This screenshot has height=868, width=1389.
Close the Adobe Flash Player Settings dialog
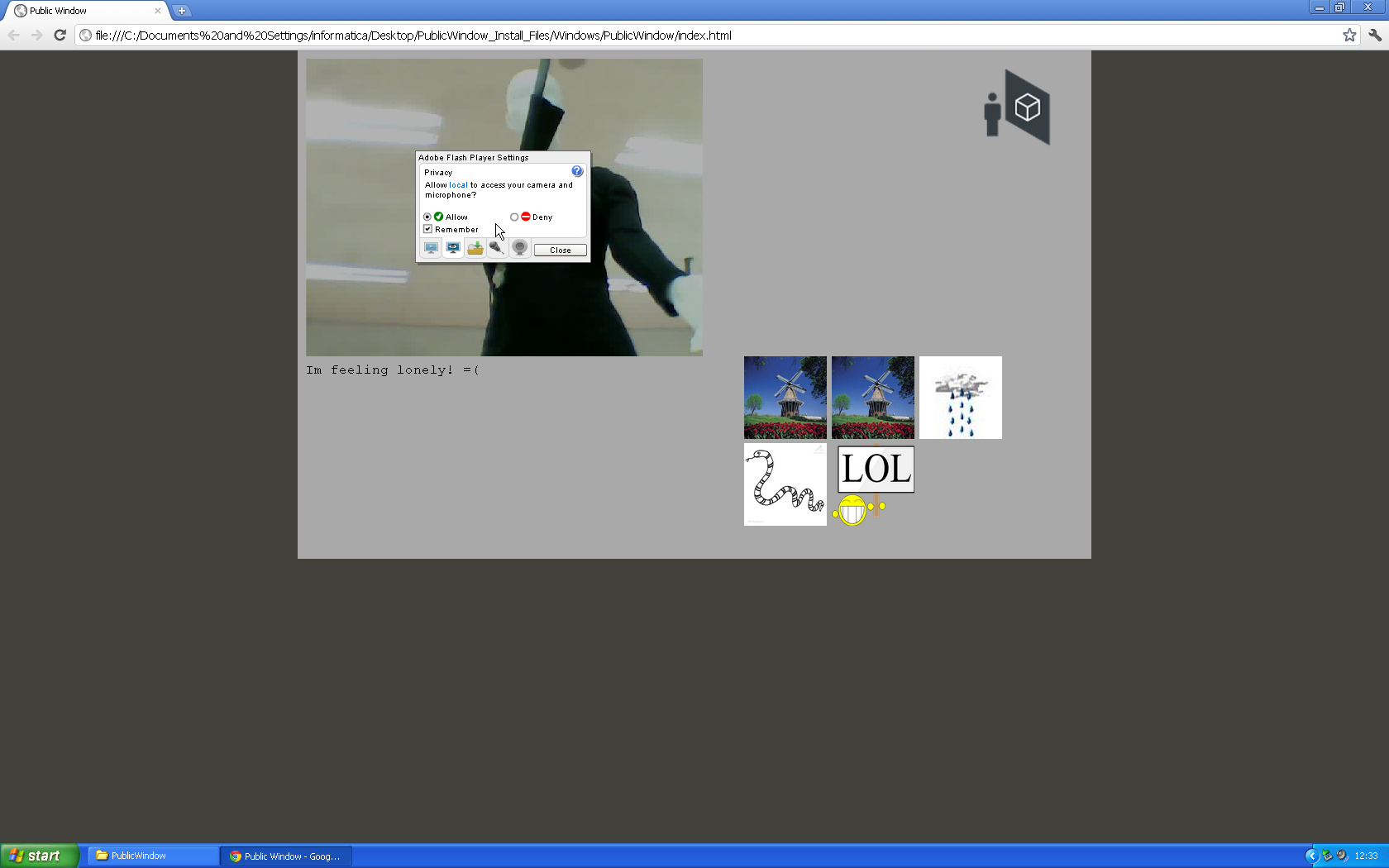click(560, 250)
